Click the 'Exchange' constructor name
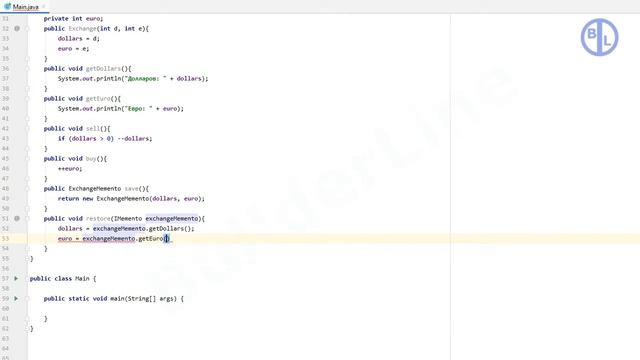640x360 pixels. point(82,29)
